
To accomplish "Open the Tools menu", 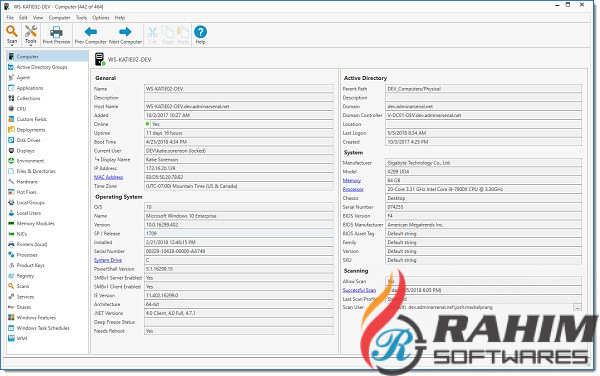I will [81, 18].
